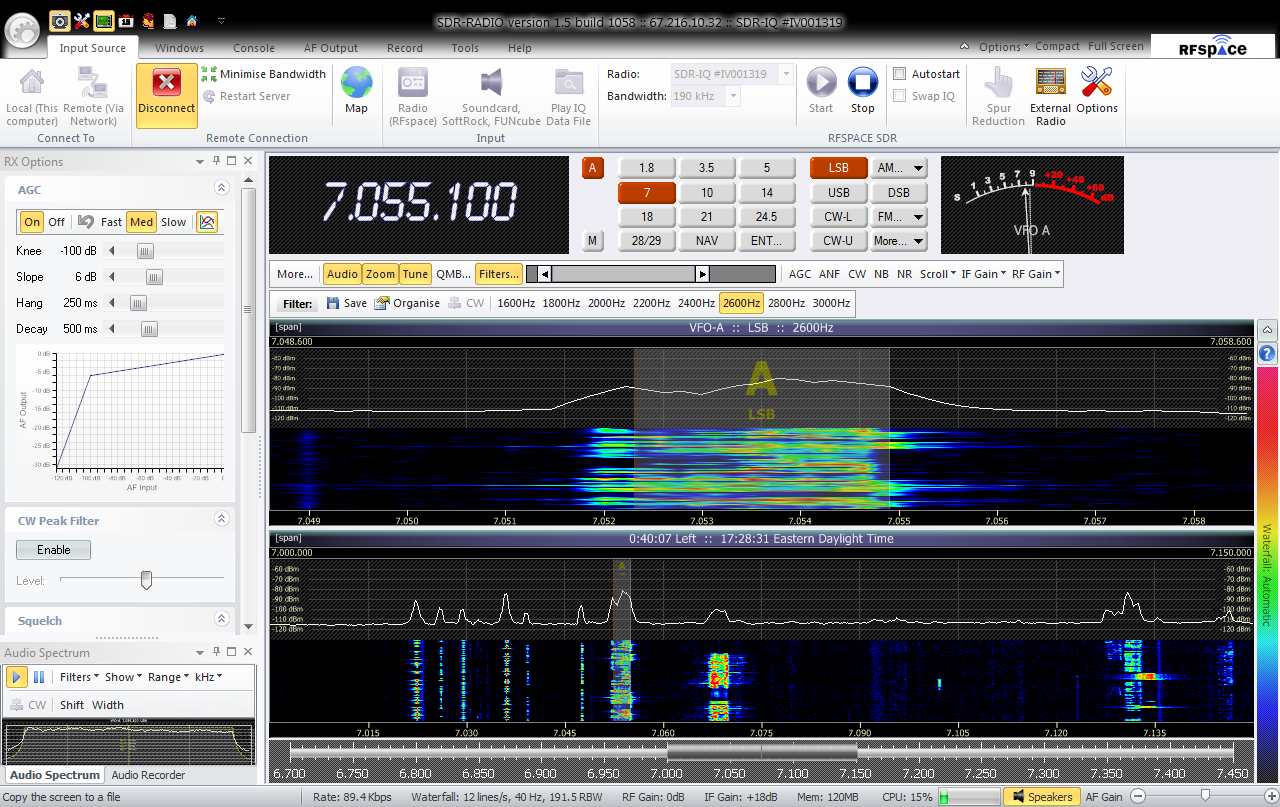Enable the Autostart checkbox

pos(900,74)
